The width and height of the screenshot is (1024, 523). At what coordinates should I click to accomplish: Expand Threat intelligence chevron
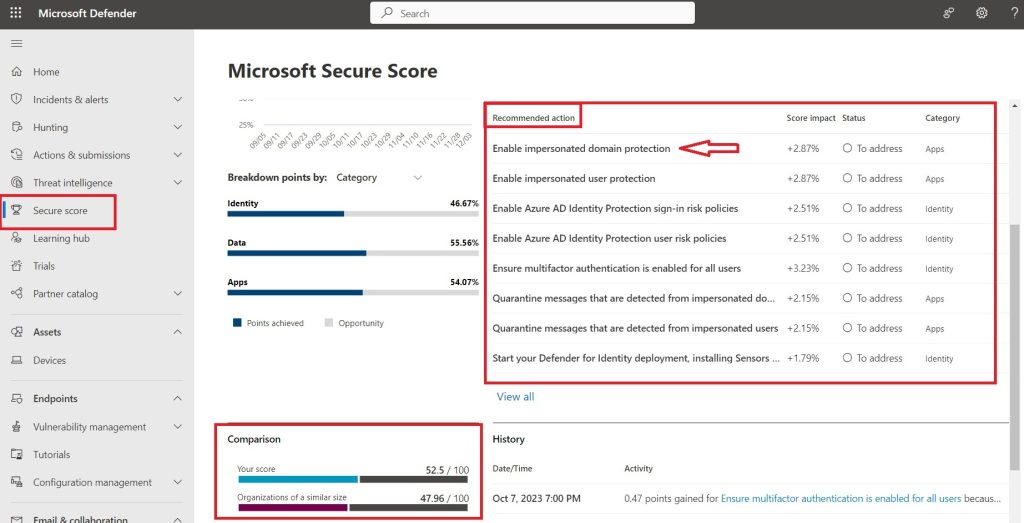pos(178,183)
